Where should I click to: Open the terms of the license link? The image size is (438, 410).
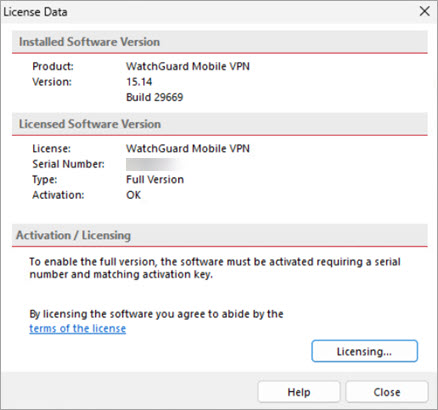(77, 328)
